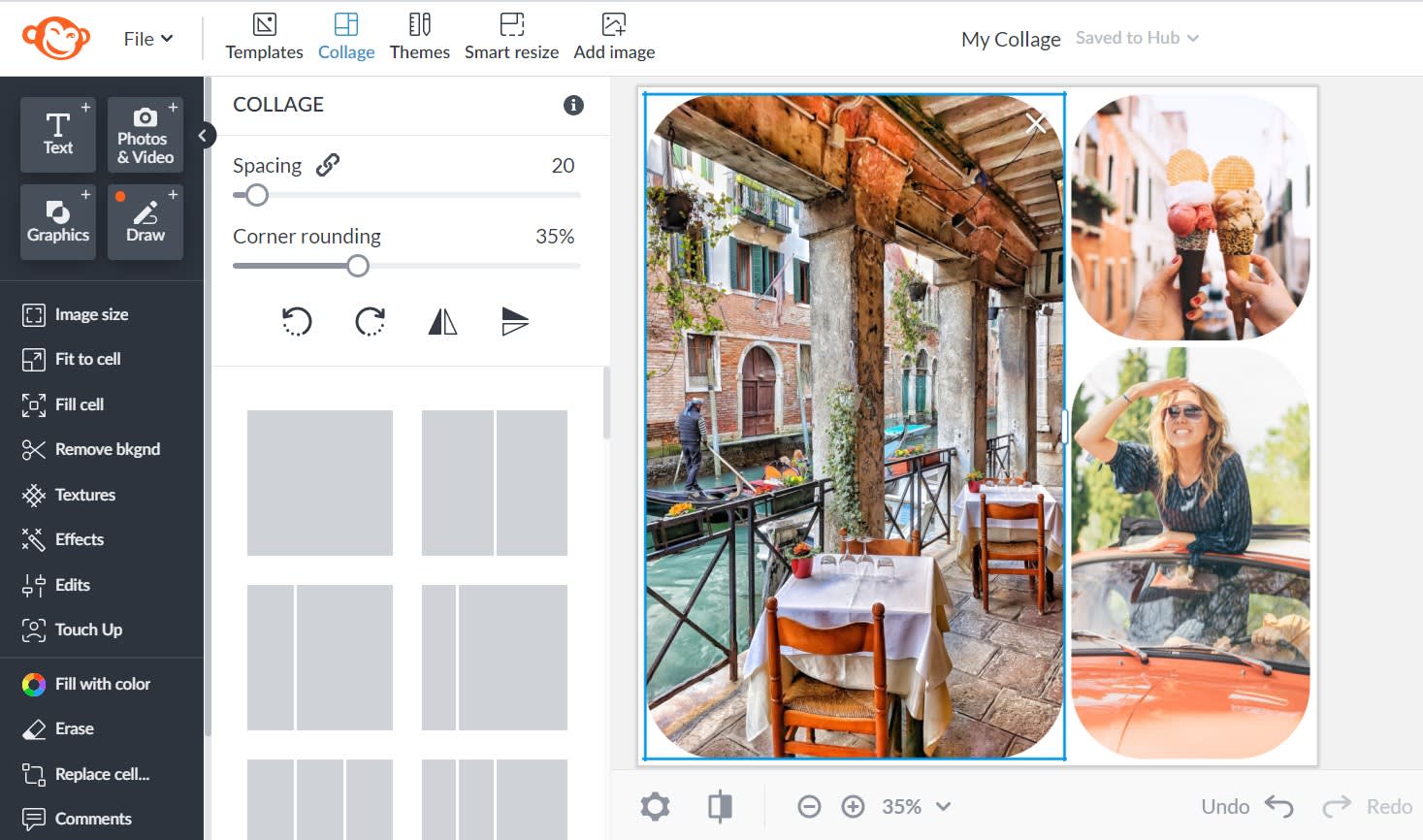1423x840 pixels.
Task: Click the zoom out minus icon
Action: click(809, 806)
